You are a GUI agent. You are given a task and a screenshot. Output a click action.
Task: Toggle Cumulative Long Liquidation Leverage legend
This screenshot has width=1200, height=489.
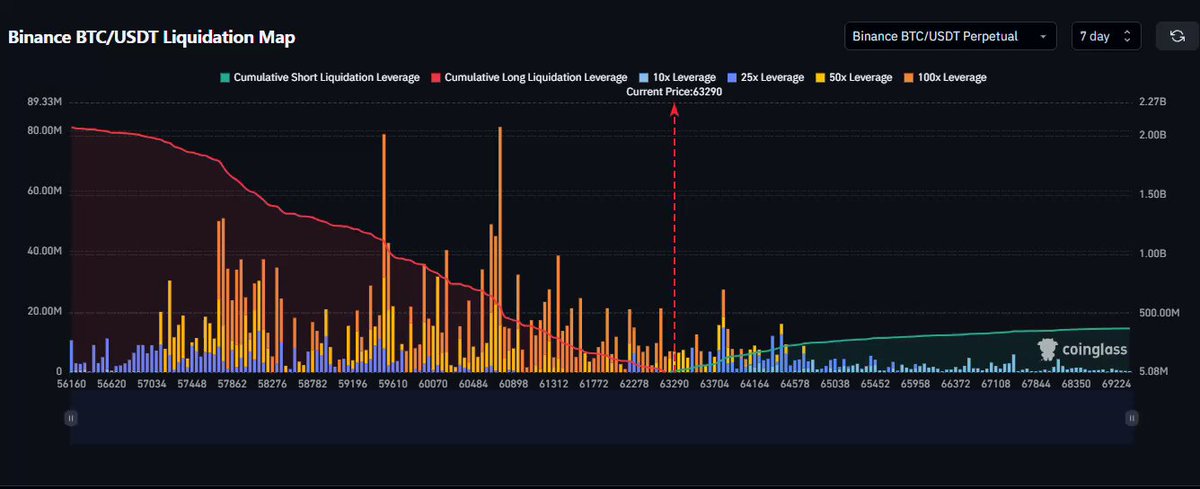coord(529,77)
